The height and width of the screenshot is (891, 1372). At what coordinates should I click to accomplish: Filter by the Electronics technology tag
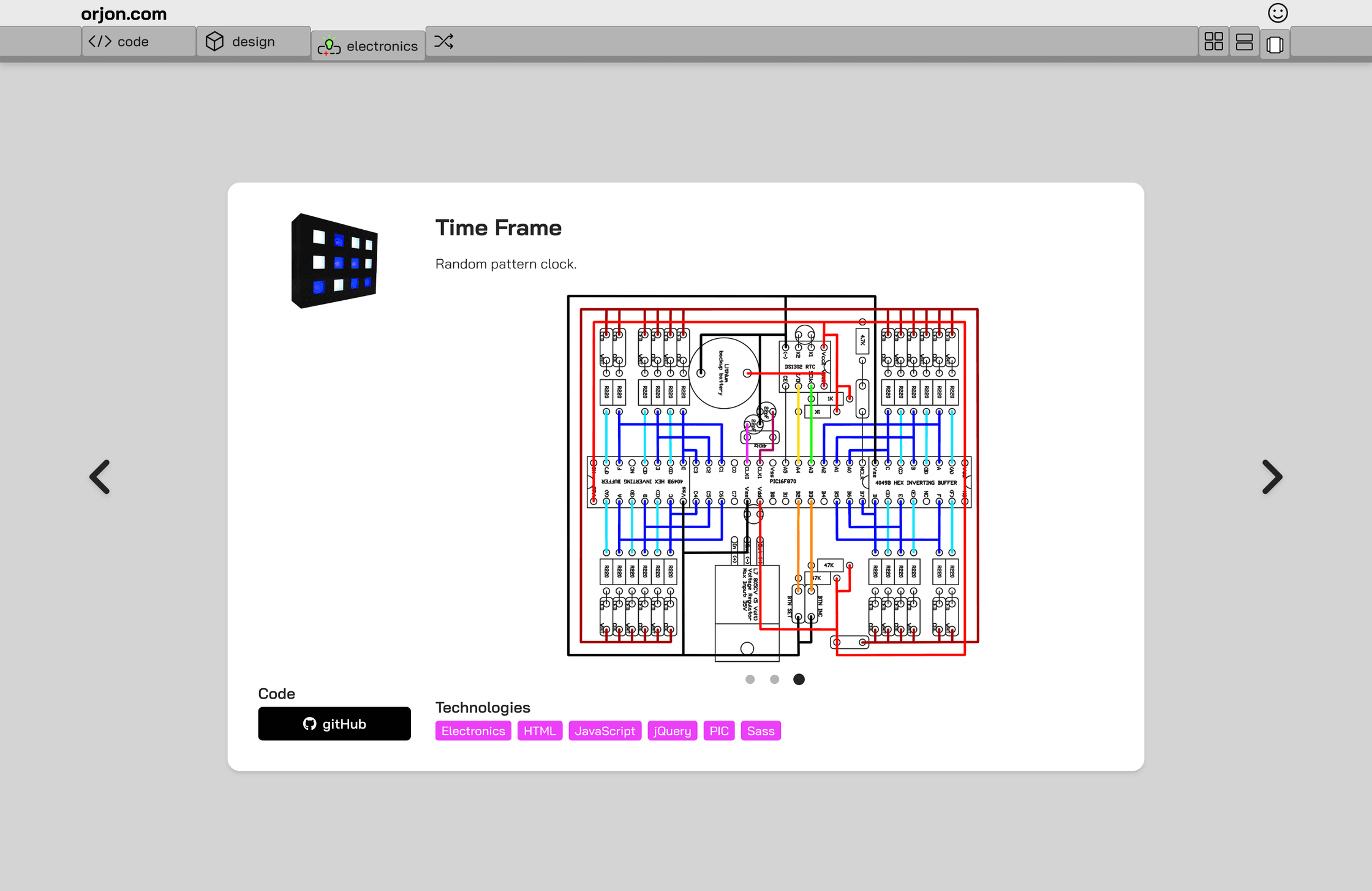point(473,730)
